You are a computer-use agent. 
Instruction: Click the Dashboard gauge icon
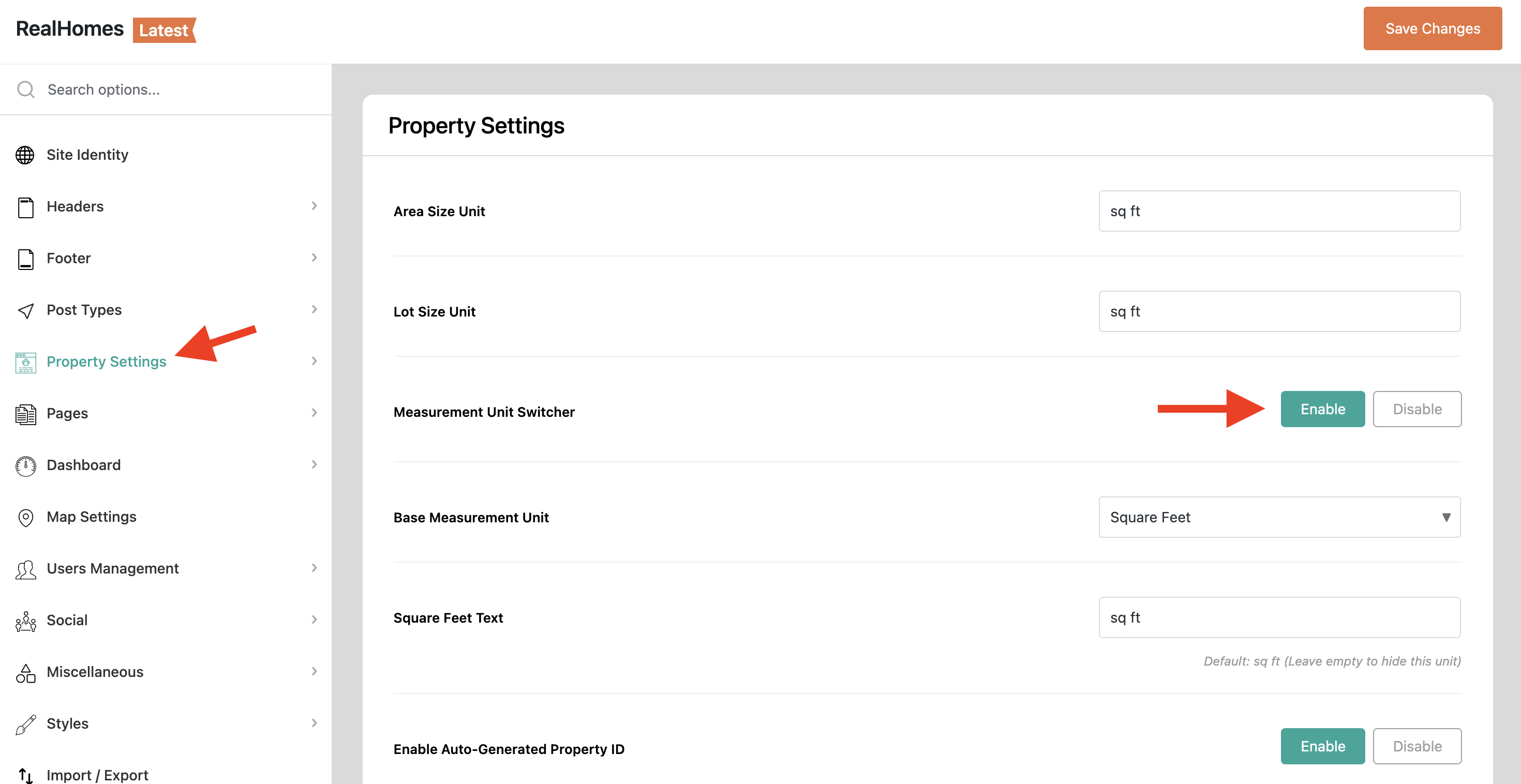(25, 466)
